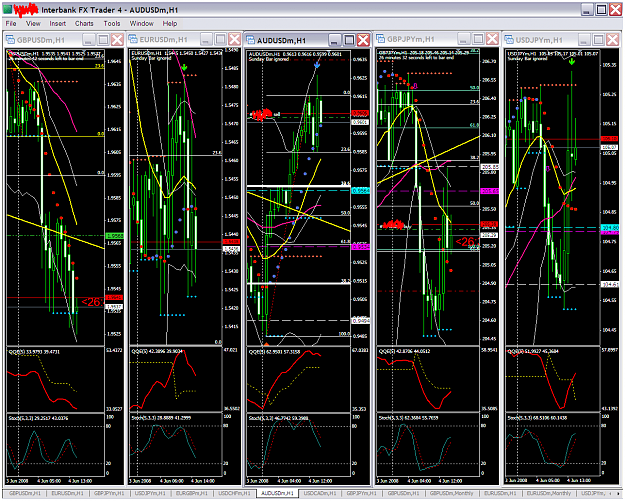Click the QQE indicator pane in EURUSDm chart
This screenshot has width=625, height=501.
tap(175, 379)
